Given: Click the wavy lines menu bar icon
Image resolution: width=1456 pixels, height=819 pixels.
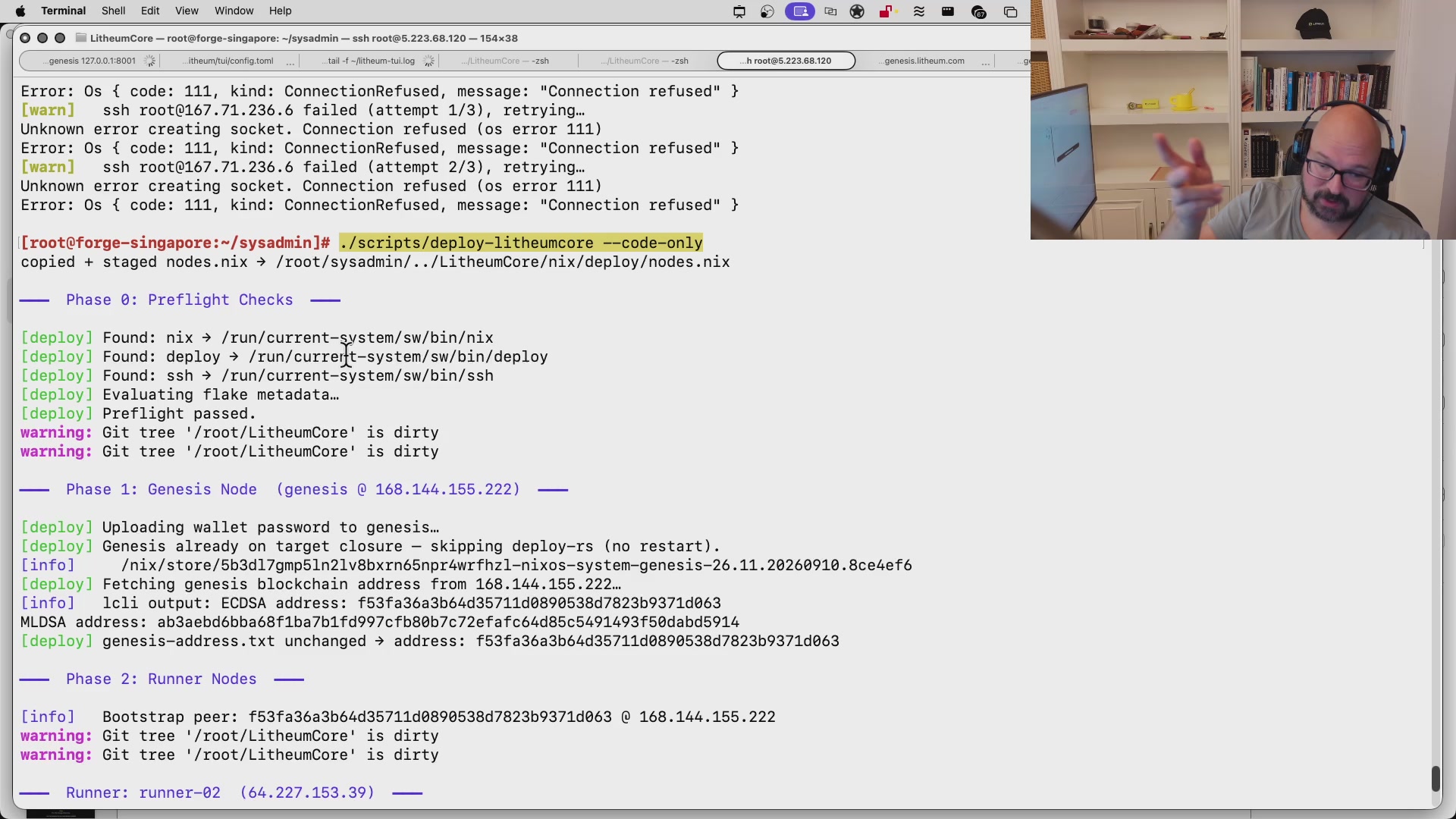Looking at the screenshot, I should point(918,11).
